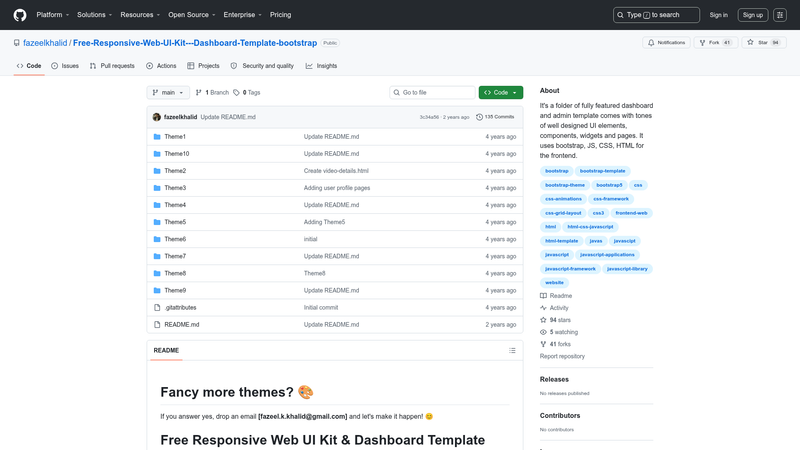Click the Theme7 folder icon
800x450 pixels.
click(157, 256)
